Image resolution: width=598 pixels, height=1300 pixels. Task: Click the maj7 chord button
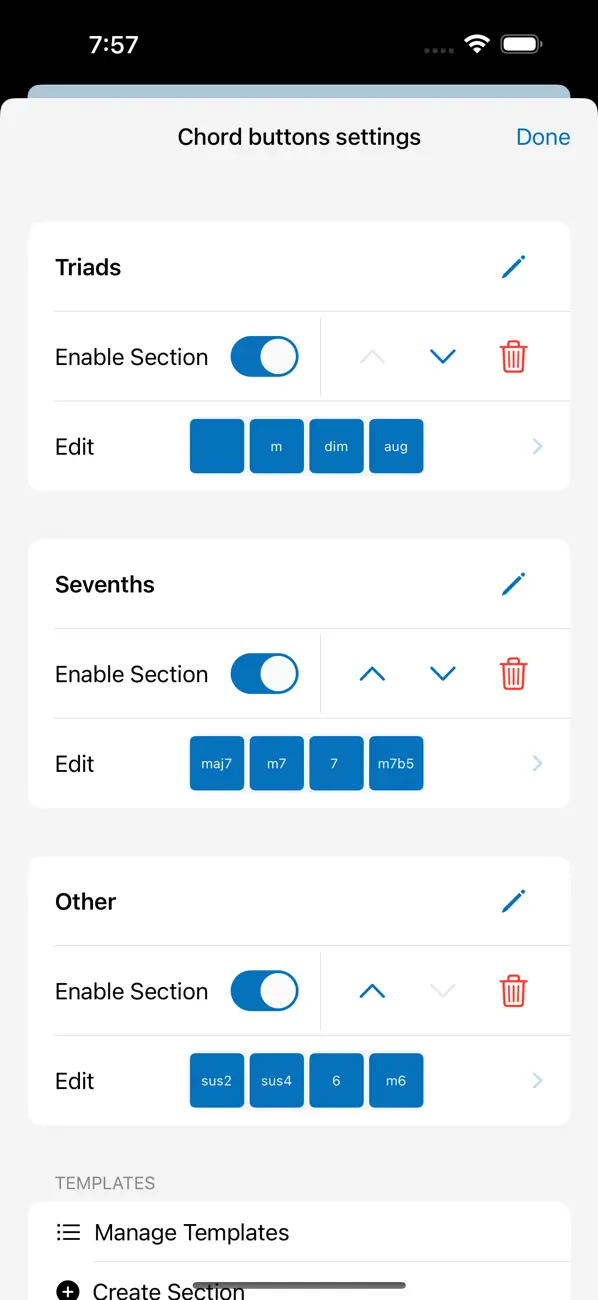tap(216, 763)
